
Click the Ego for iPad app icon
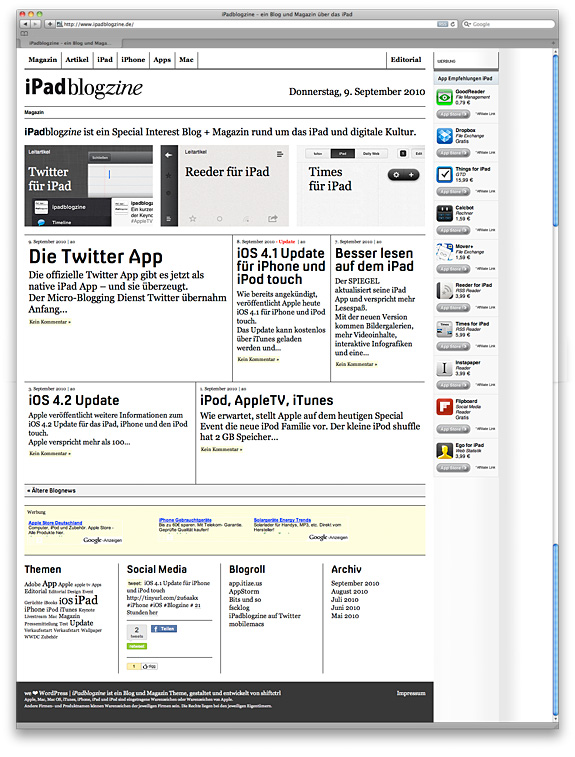[x=444, y=451]
